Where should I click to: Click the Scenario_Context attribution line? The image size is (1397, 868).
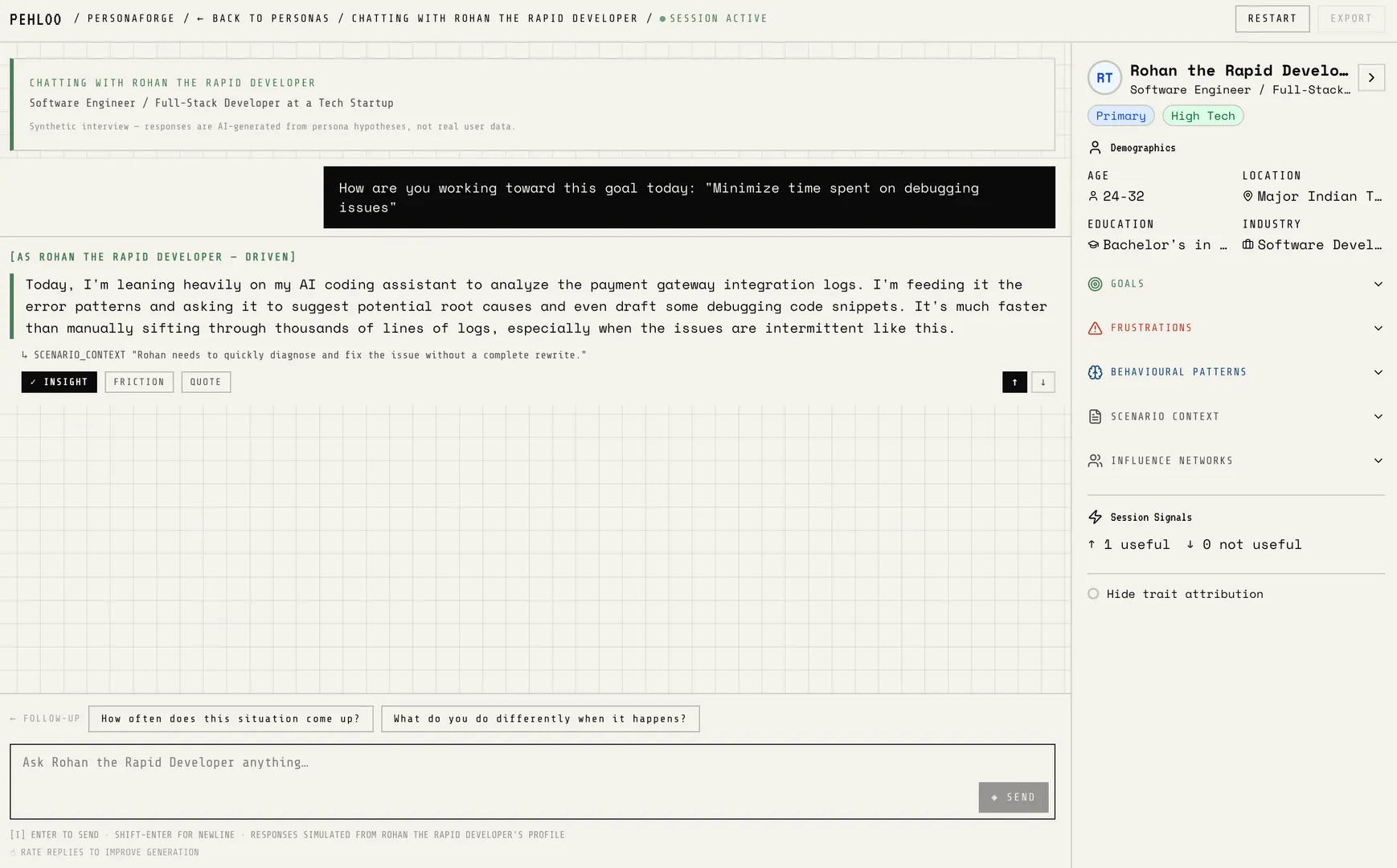[304, 354]
